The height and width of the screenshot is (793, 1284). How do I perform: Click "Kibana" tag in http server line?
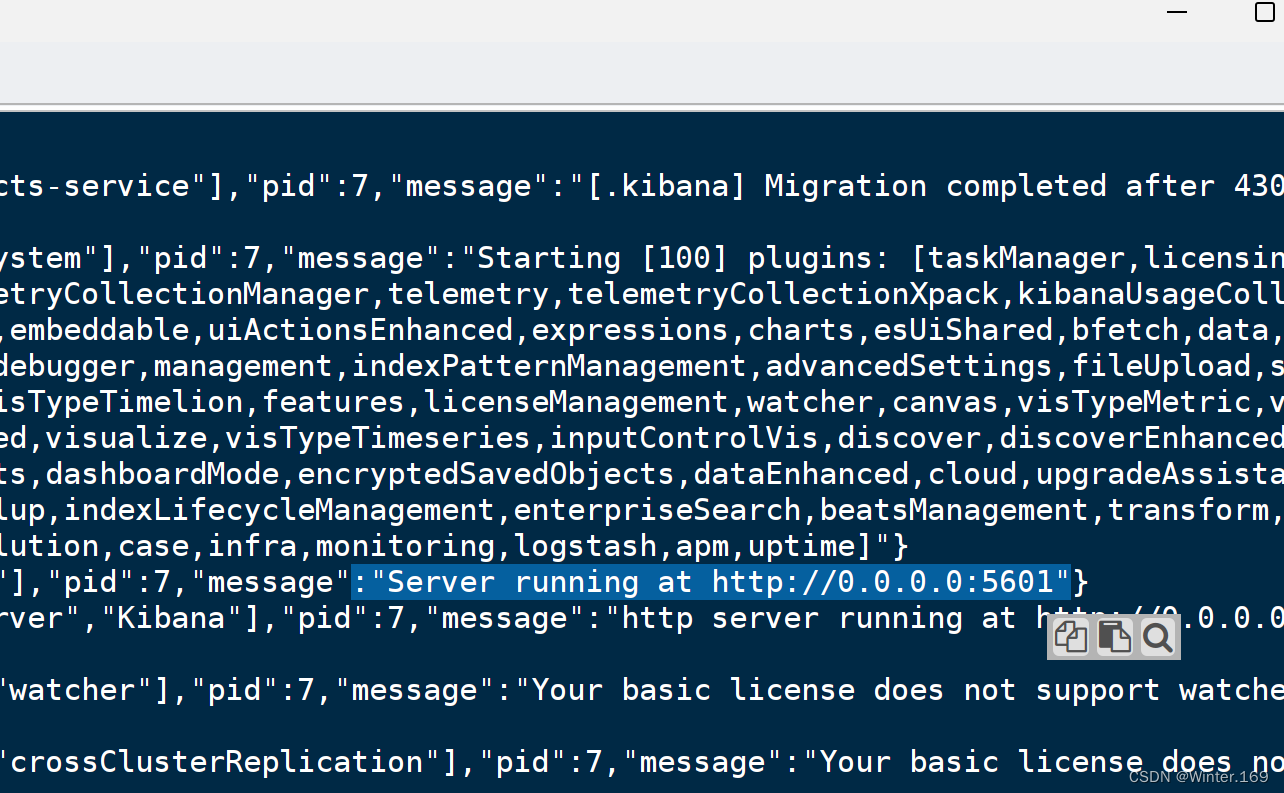[171, 618]
